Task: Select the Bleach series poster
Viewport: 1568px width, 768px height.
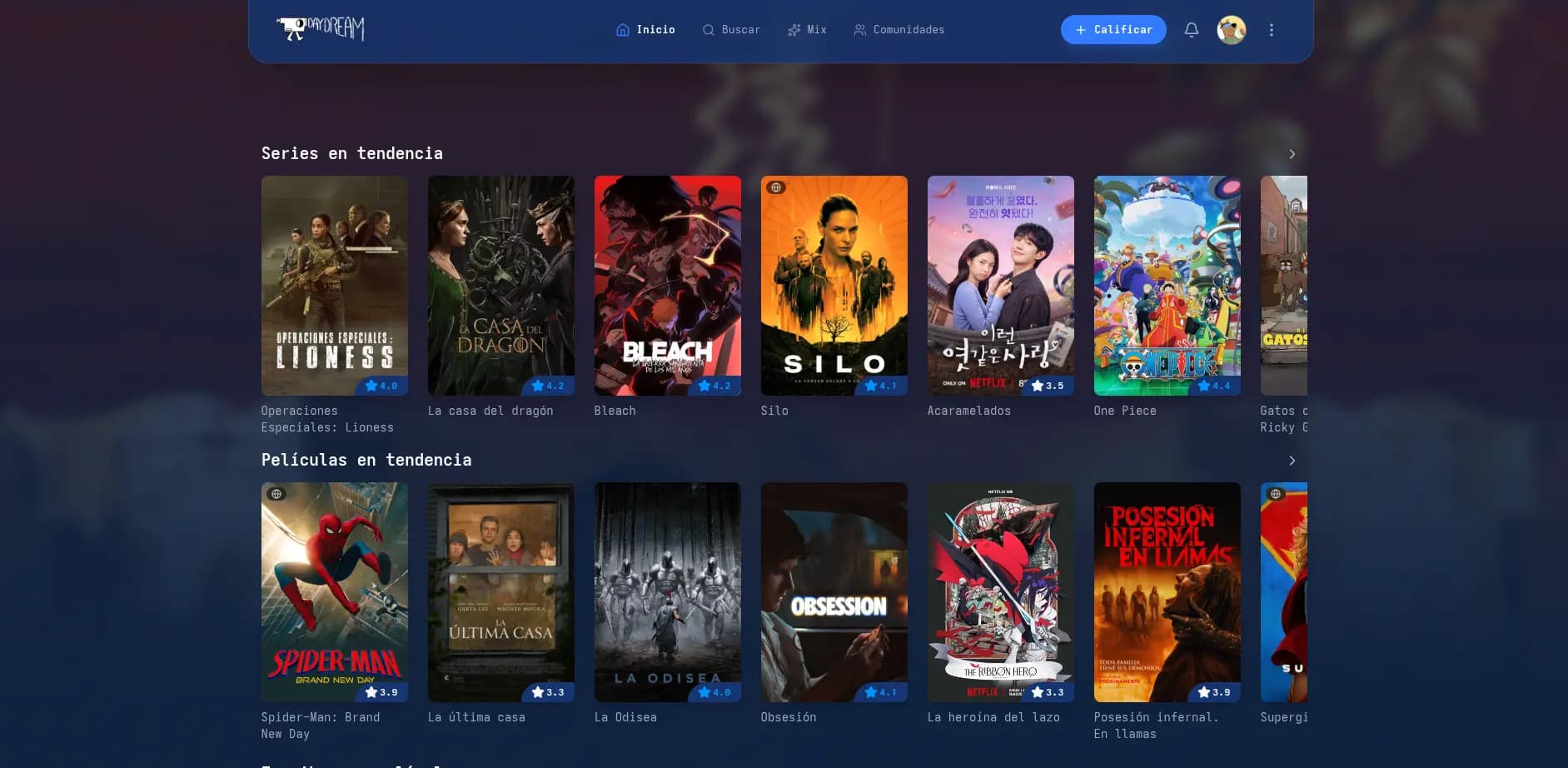Action: 668,286
